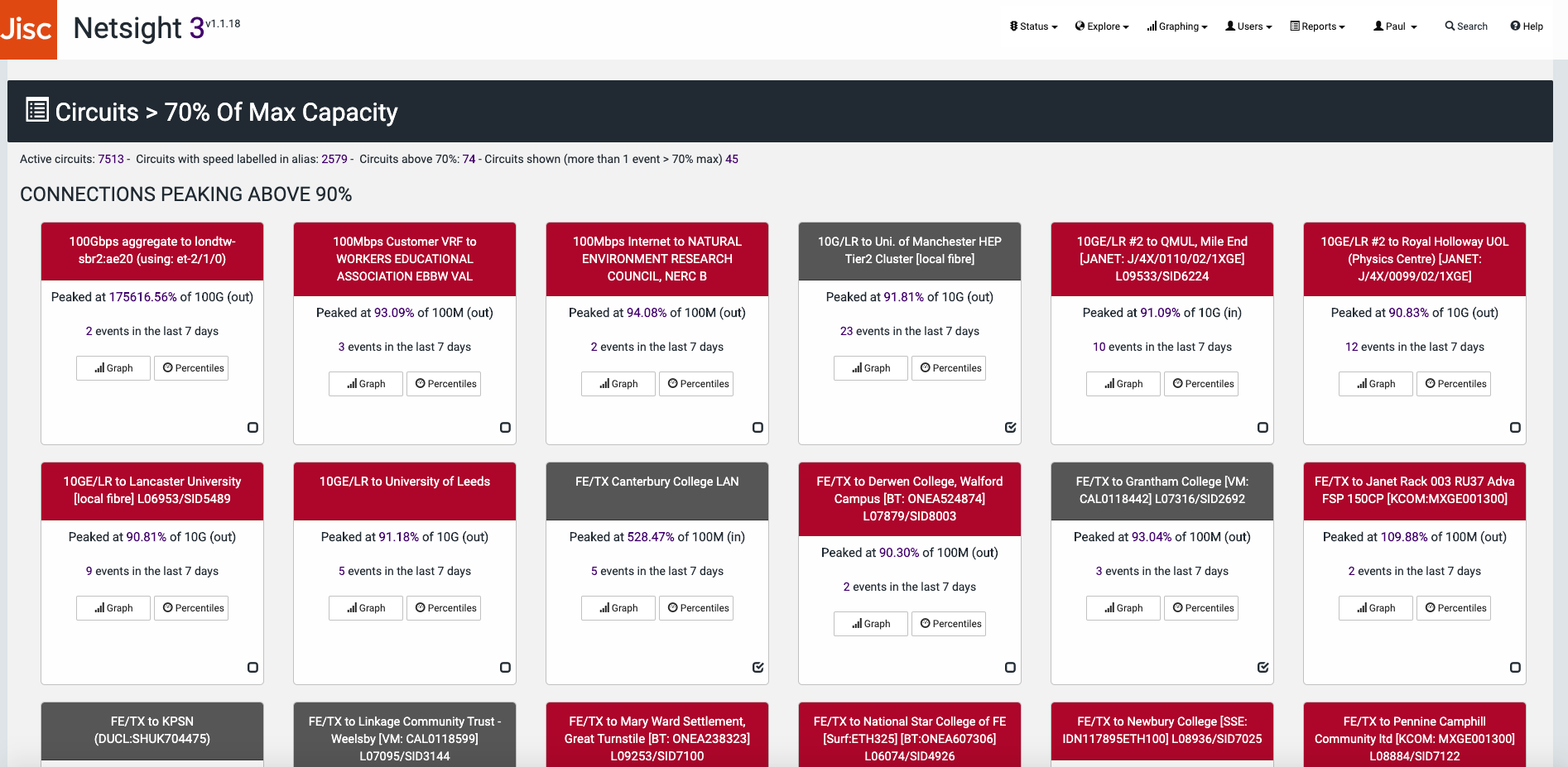The width and height of the screenshot is (1568, 767).
Task: Select the Newbury College card header
Action: point(1162,731)
